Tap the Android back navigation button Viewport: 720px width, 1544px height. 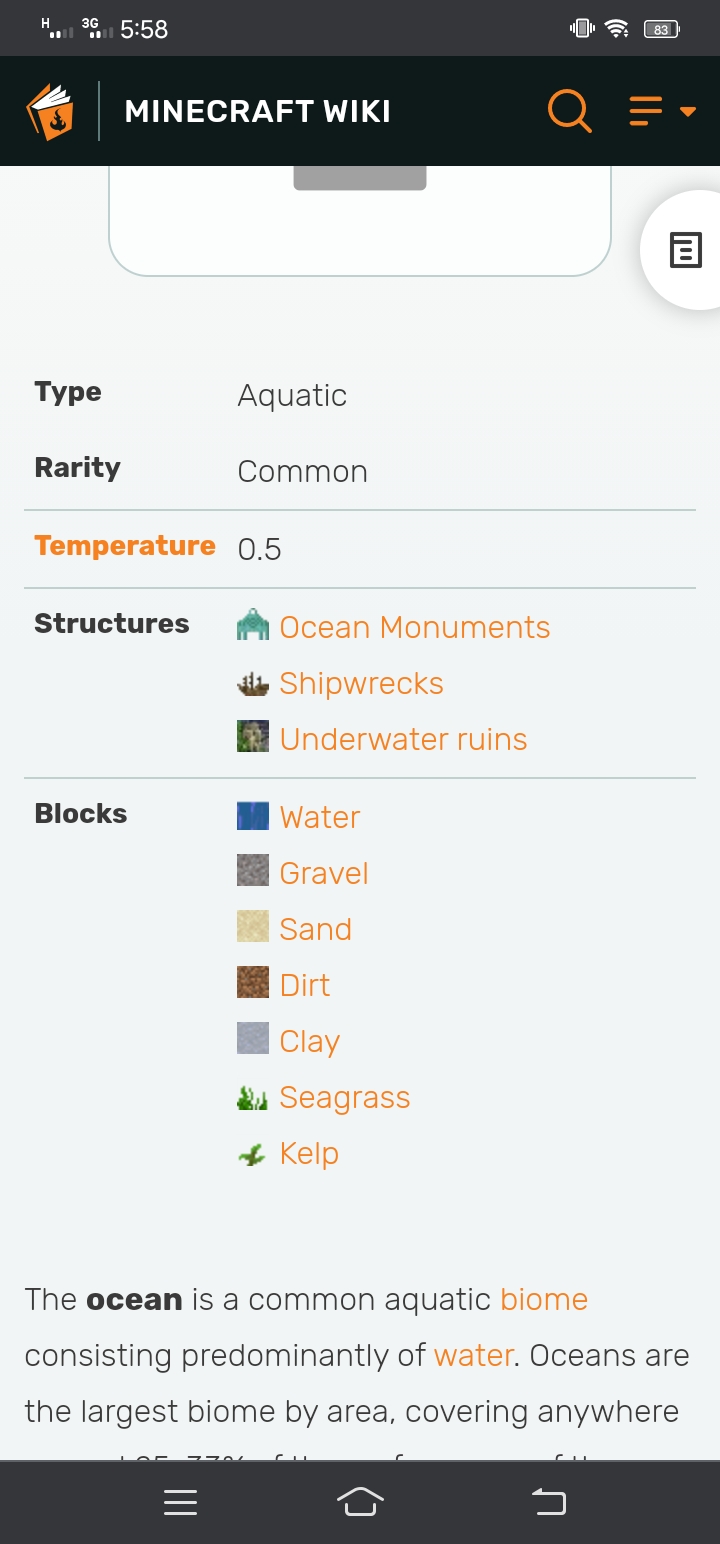click(x=548, y=1502)
